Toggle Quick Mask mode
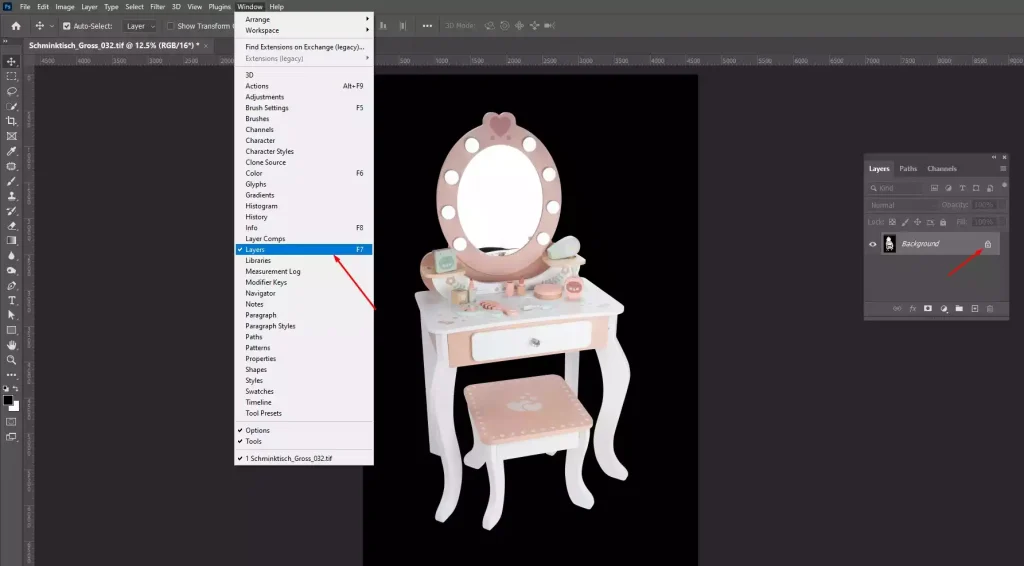 (11, 422)
